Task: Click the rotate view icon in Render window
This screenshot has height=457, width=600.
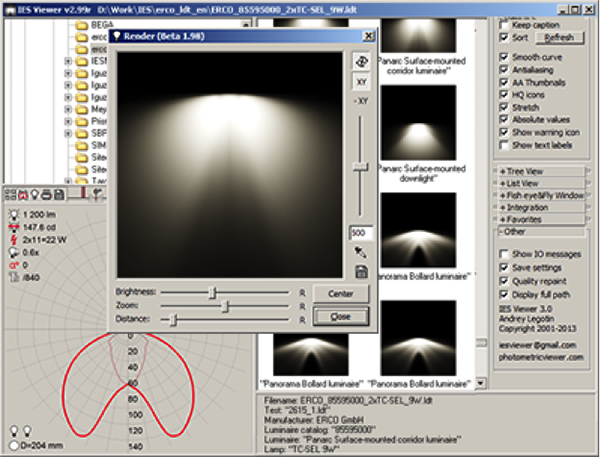Action: 361,60
